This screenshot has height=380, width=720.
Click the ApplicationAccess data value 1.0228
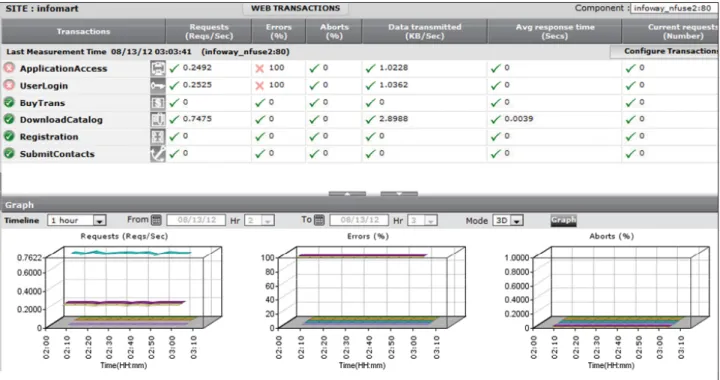tap(394, 68)
